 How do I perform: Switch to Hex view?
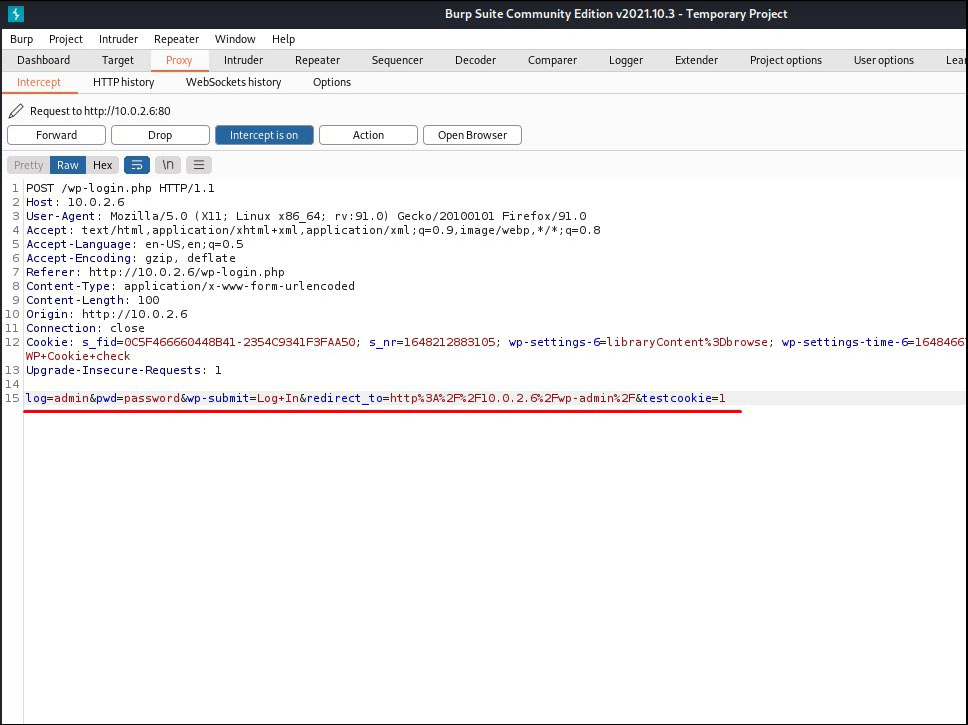coord(102,165)
